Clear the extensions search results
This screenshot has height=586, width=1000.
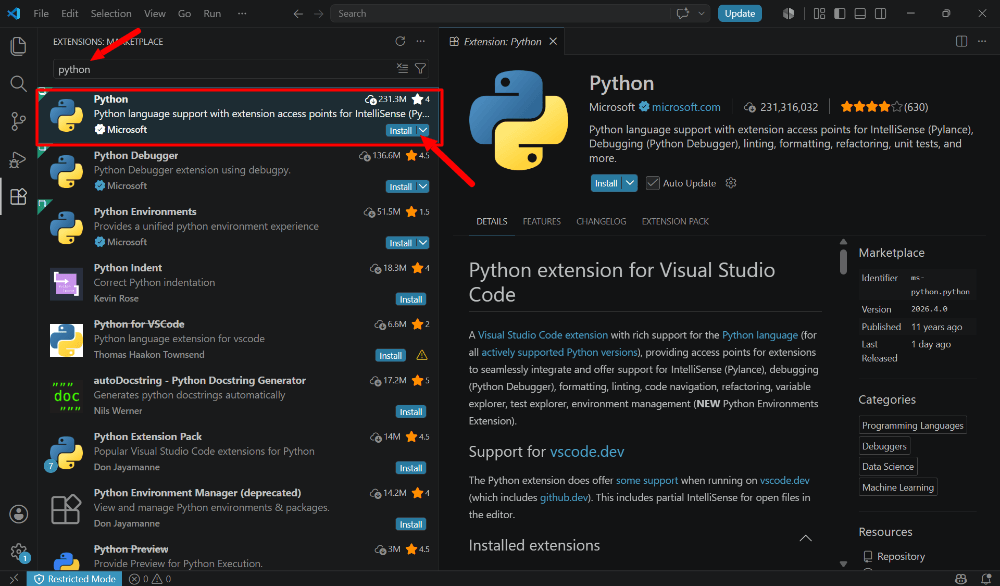pos(402,68)
